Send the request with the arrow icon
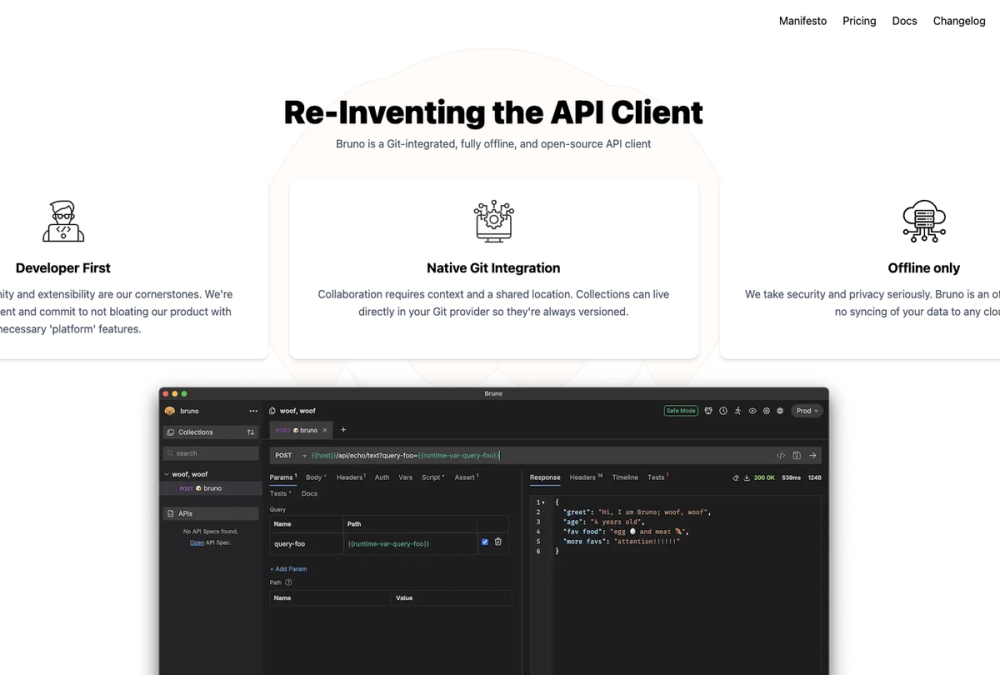1000x675 pixels. (812, 456)
